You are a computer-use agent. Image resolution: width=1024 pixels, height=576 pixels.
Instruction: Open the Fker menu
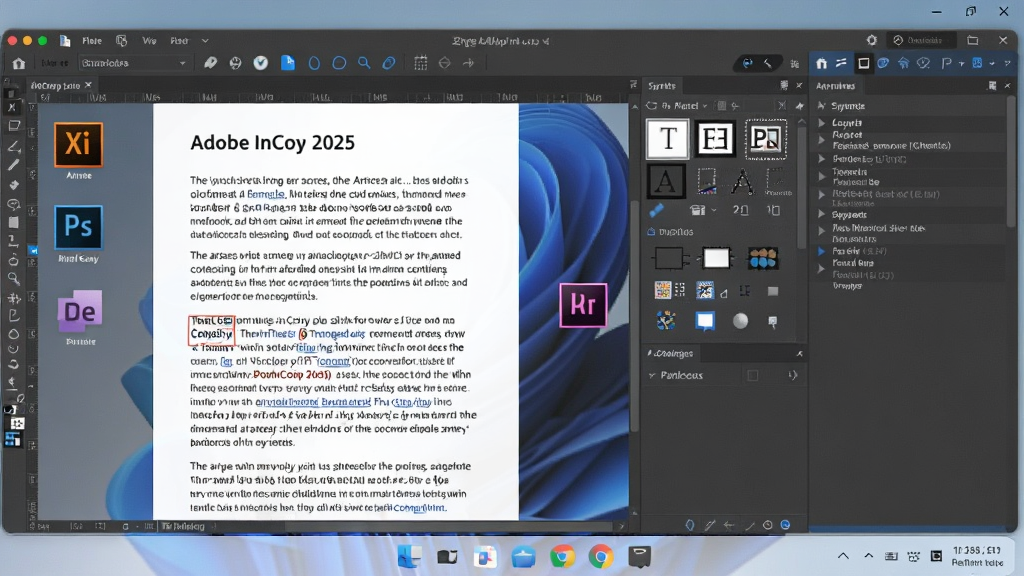(x=180, y=40)
